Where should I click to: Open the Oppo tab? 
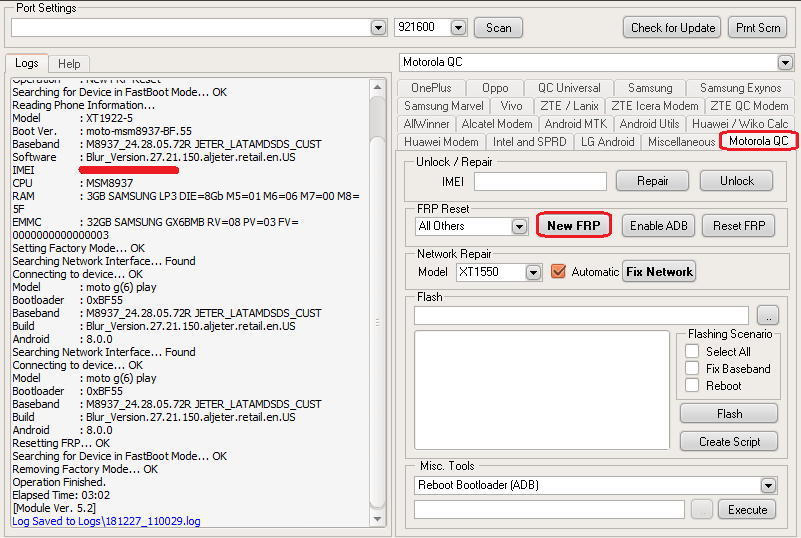click(x=495, y=88)
